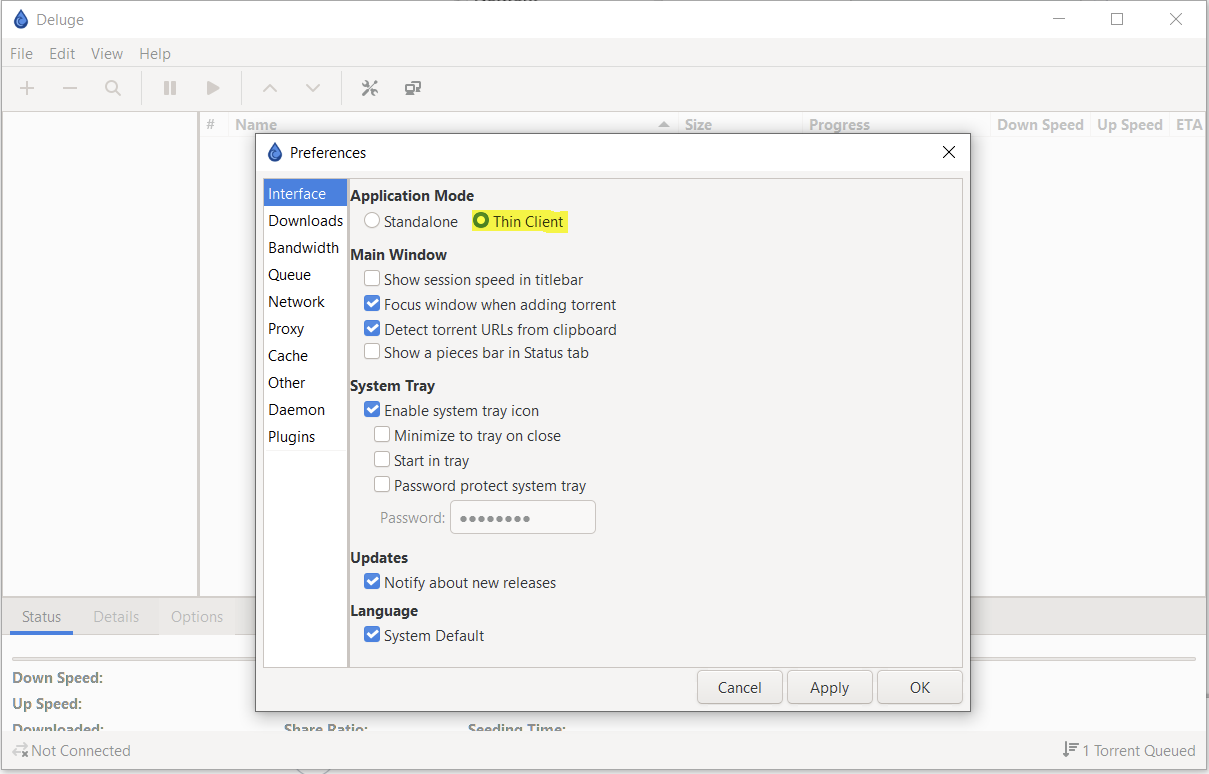Image resolution: width=1209 pixels, height=774 pixels.
Task: Switch to the Details tab
Action: (x=116, y=617)
